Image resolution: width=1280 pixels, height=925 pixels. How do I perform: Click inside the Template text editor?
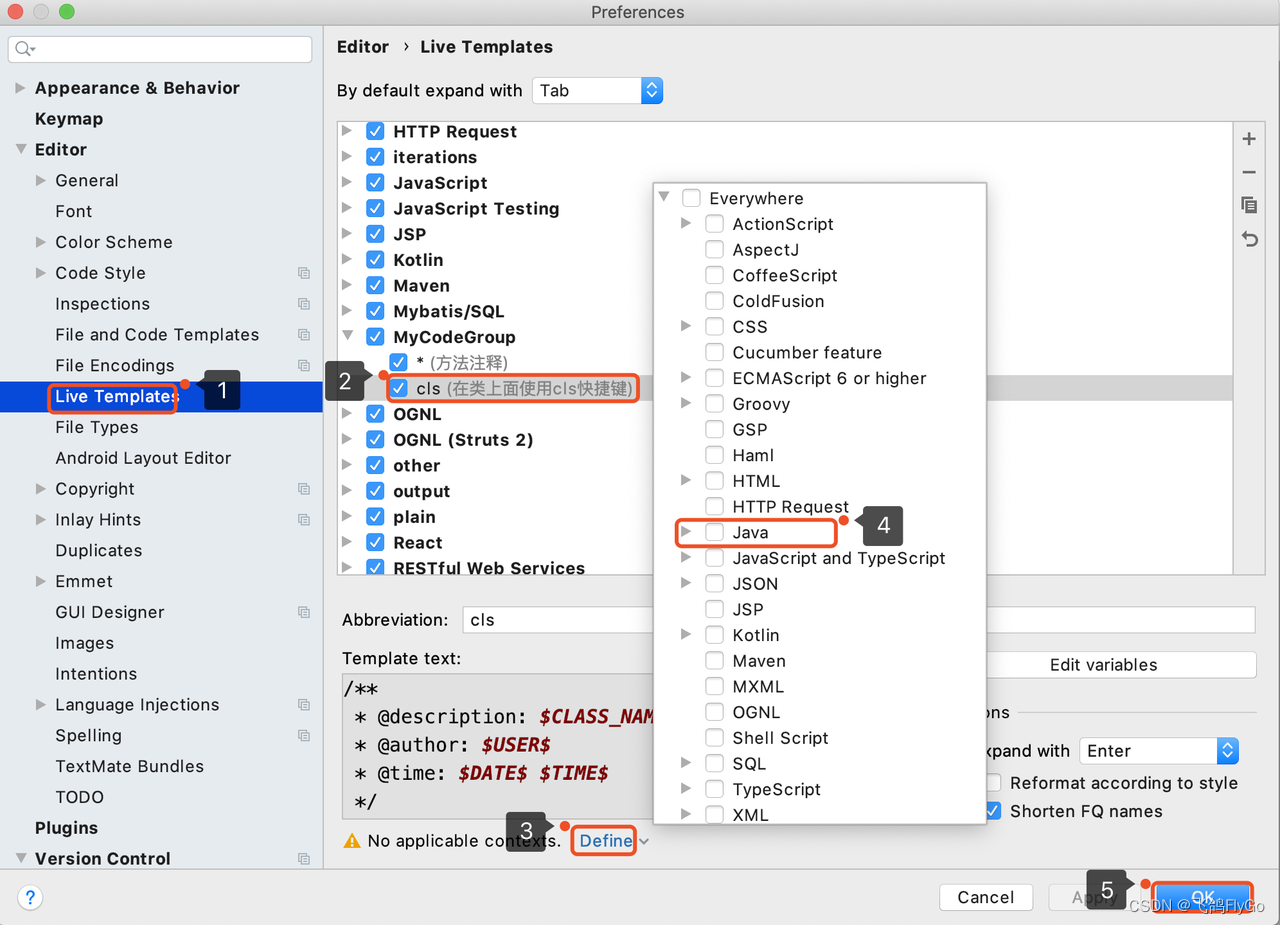(x=497, y=745)
